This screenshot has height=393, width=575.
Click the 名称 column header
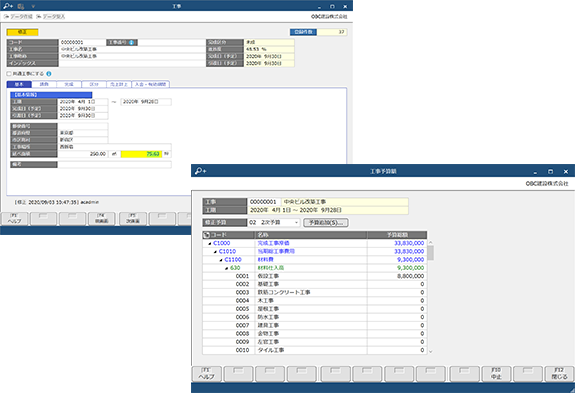[311, 235]
